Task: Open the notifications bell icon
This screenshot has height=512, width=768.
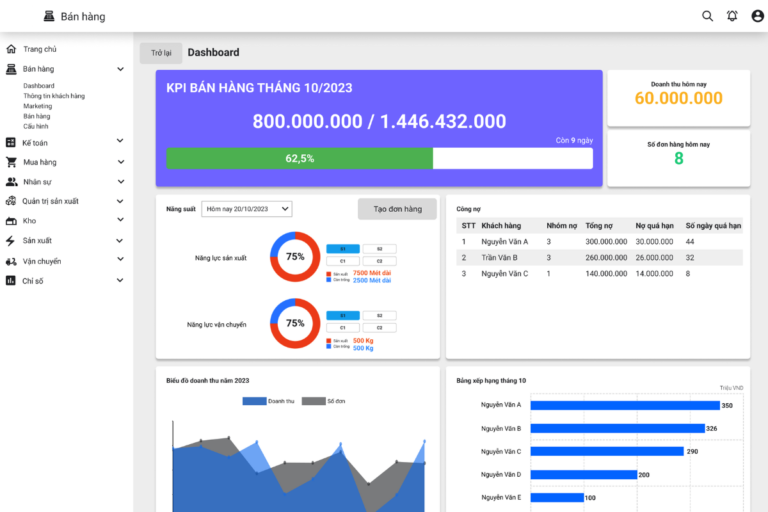Action: click(732, 16)
